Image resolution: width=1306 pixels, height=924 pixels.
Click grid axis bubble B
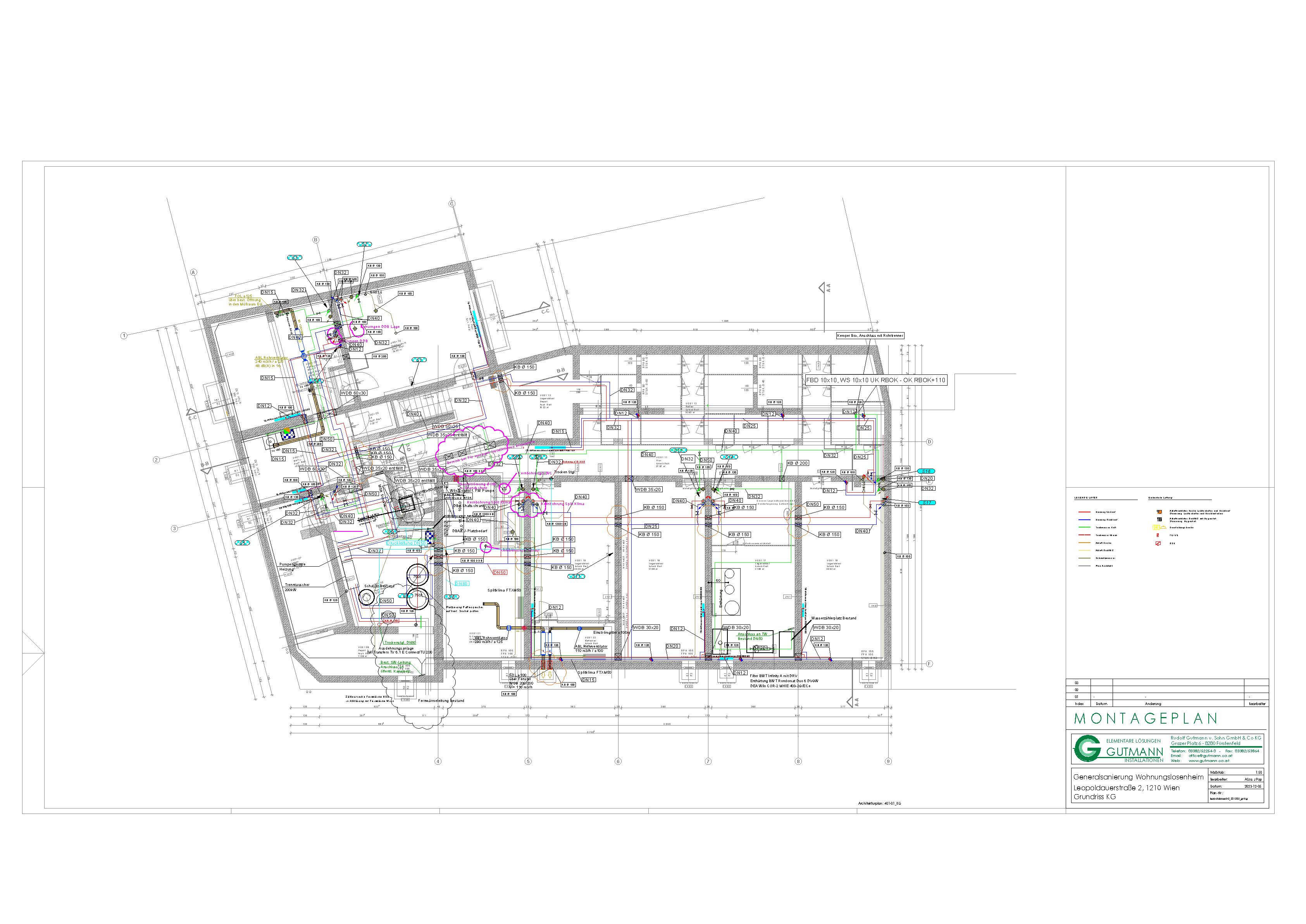tap(316, 240)
